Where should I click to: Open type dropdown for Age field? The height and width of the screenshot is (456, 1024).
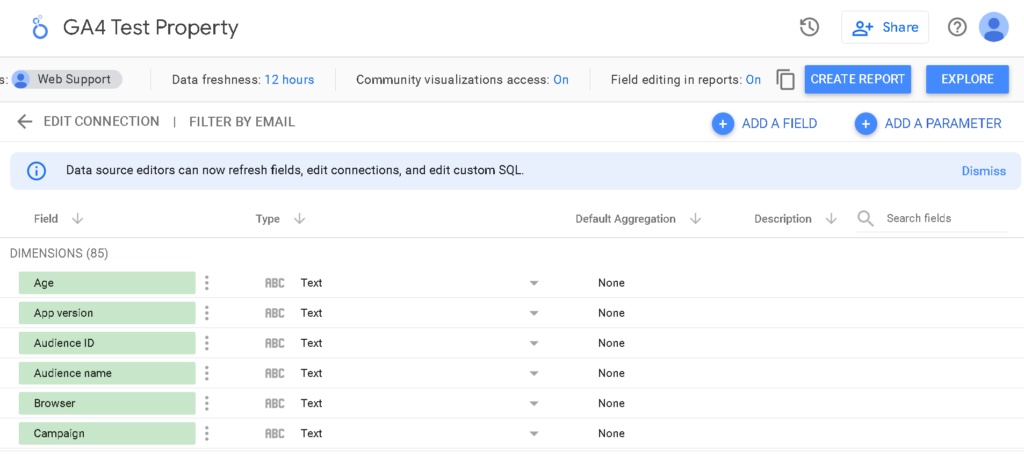(x=534, y=284)
